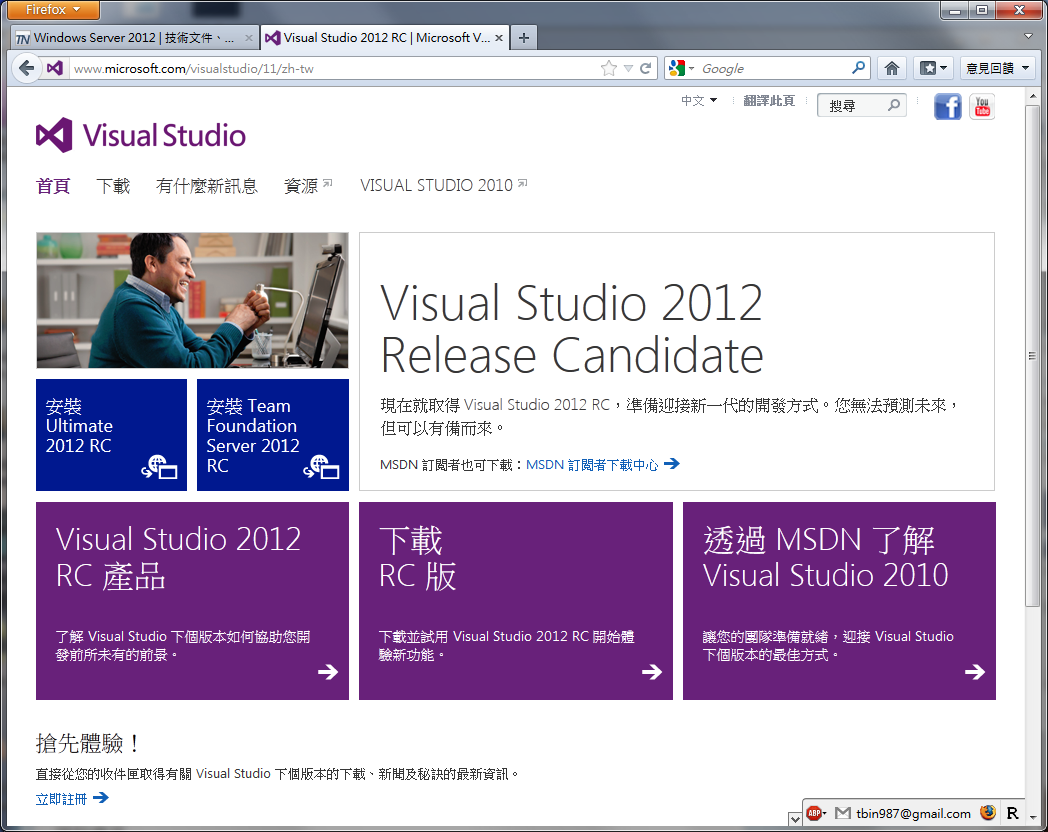Click the arrow after MSDN 訂閱者下載中心
1048x832 pixels.
point(672,463)
